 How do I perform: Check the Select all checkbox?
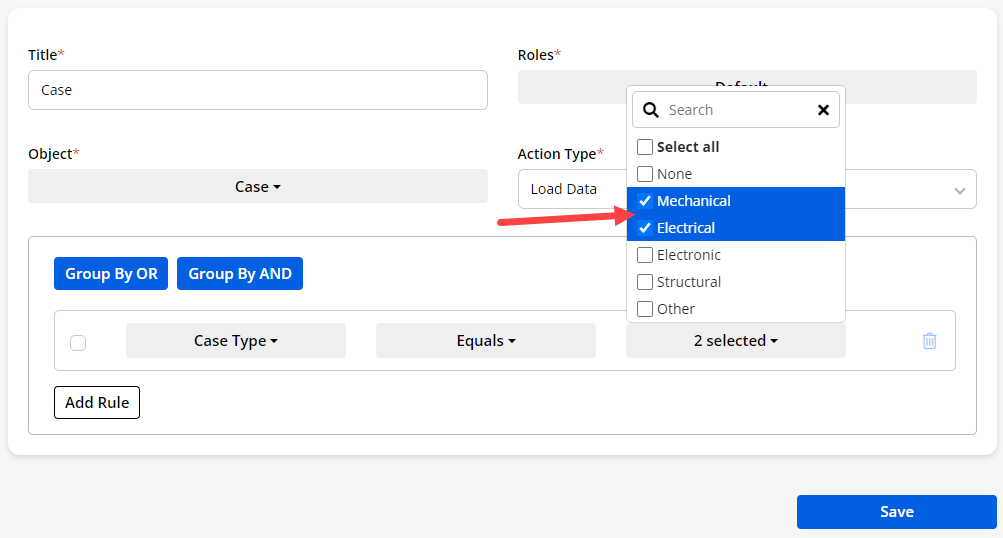pos(645,147)
